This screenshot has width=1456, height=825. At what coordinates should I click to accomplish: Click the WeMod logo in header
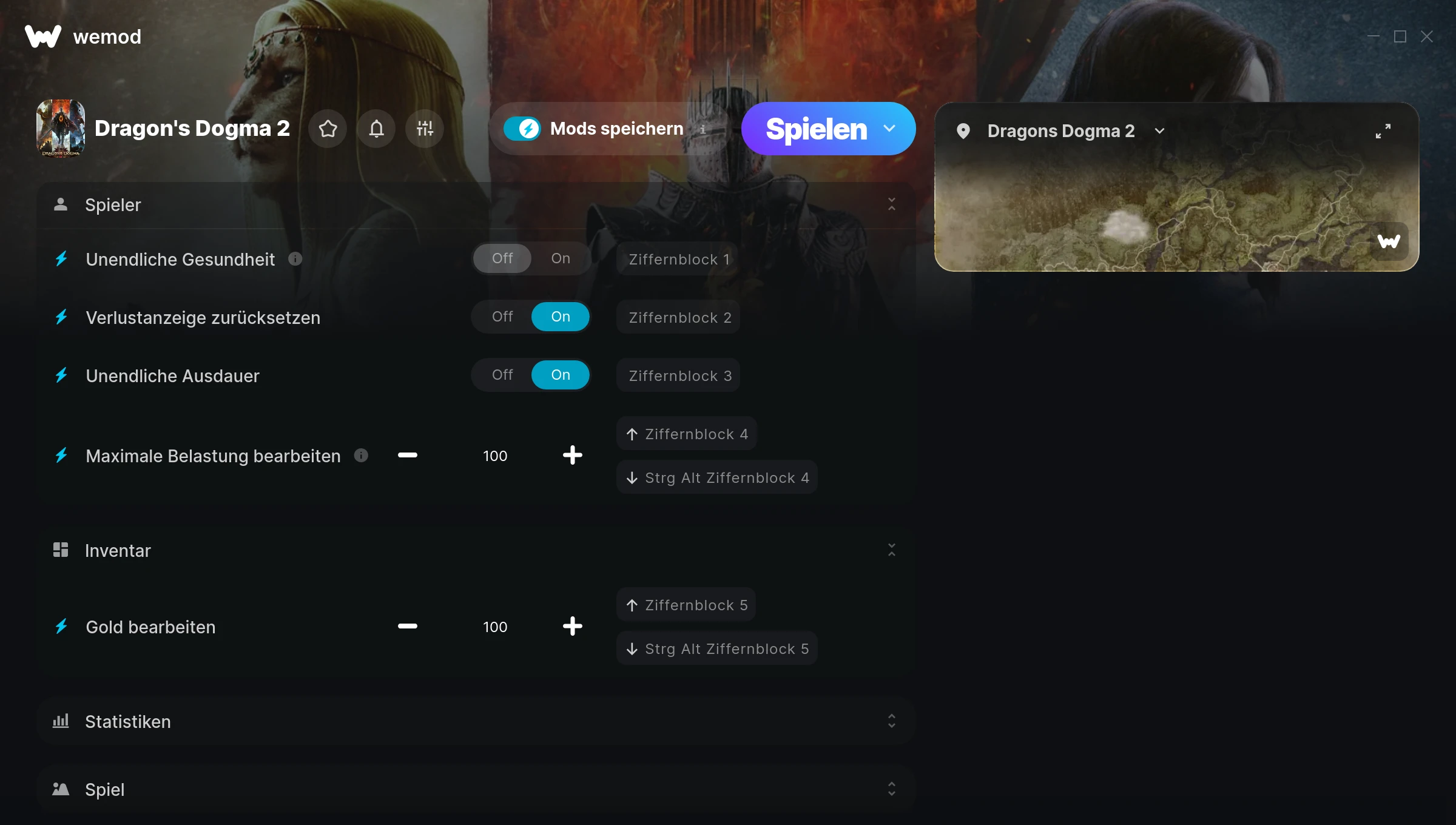[x=43, y=36]
